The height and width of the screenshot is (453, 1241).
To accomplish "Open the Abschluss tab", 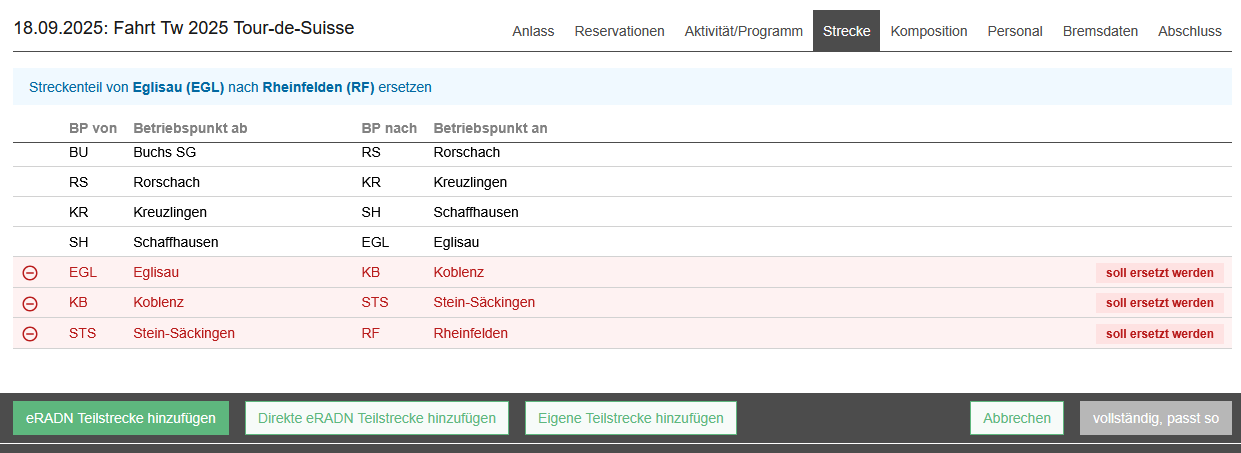I will (1189, 31).
